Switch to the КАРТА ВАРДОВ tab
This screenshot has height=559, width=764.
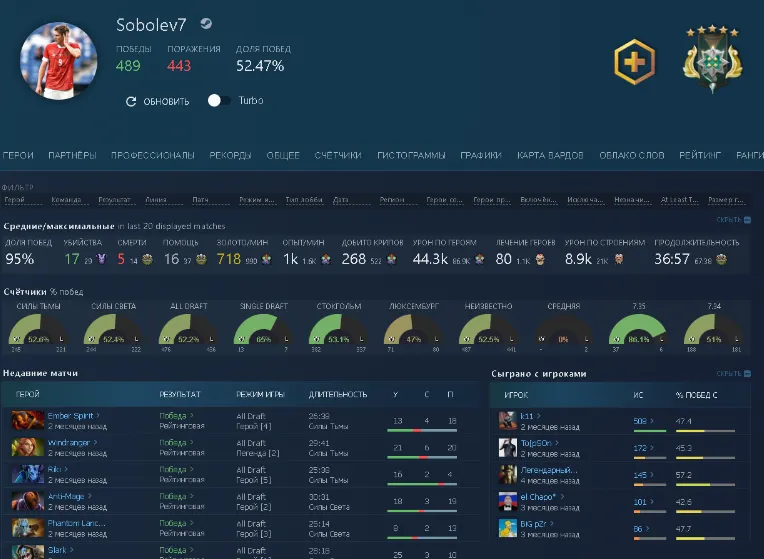pyautogui.click(x=550, y=155)
